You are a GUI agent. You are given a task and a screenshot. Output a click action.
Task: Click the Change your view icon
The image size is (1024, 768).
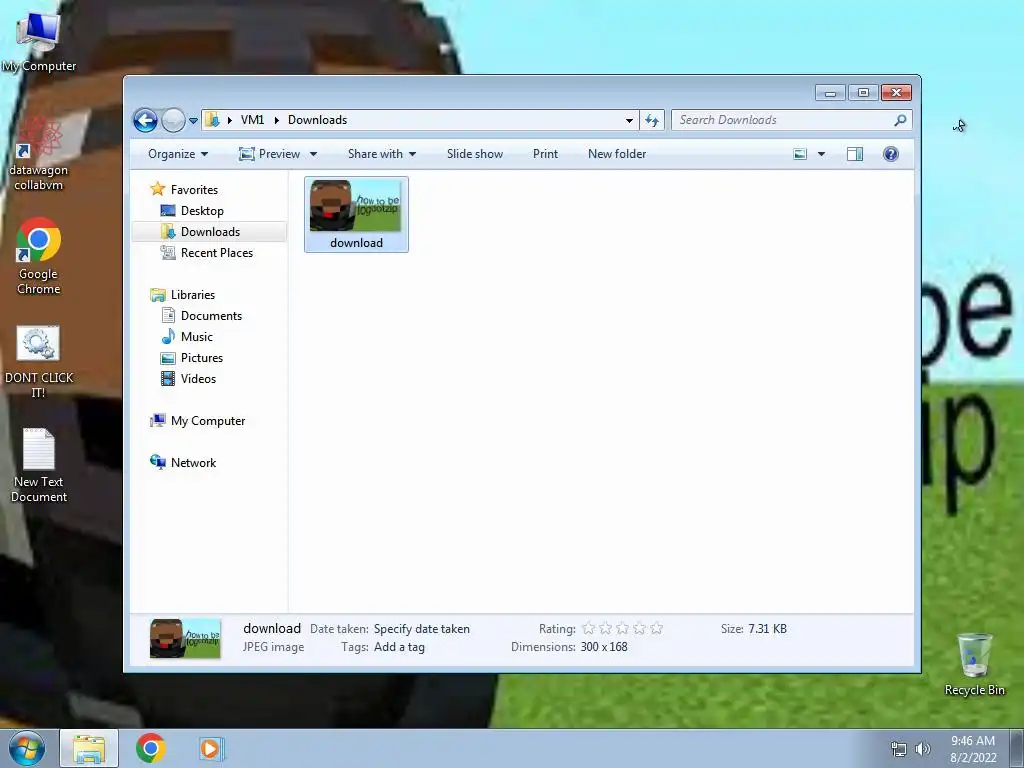click(x=800, y=154)
